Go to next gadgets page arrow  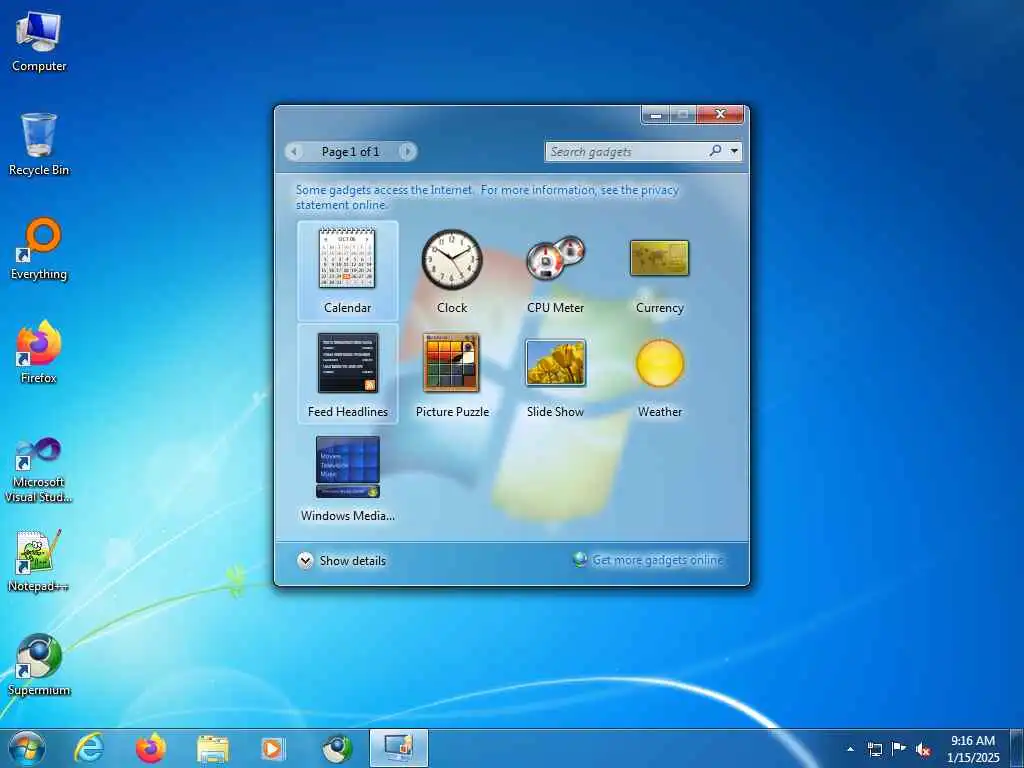point(408,152)
